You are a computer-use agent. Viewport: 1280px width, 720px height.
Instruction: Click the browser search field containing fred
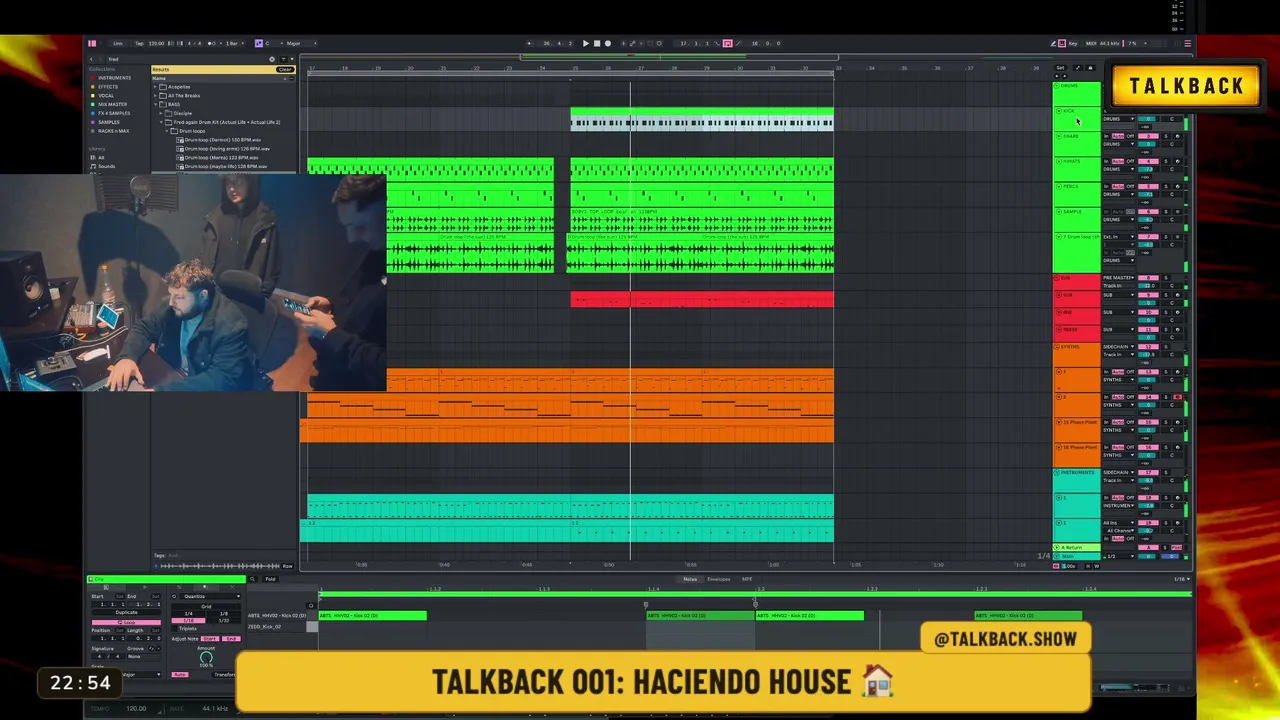(185, 59)
